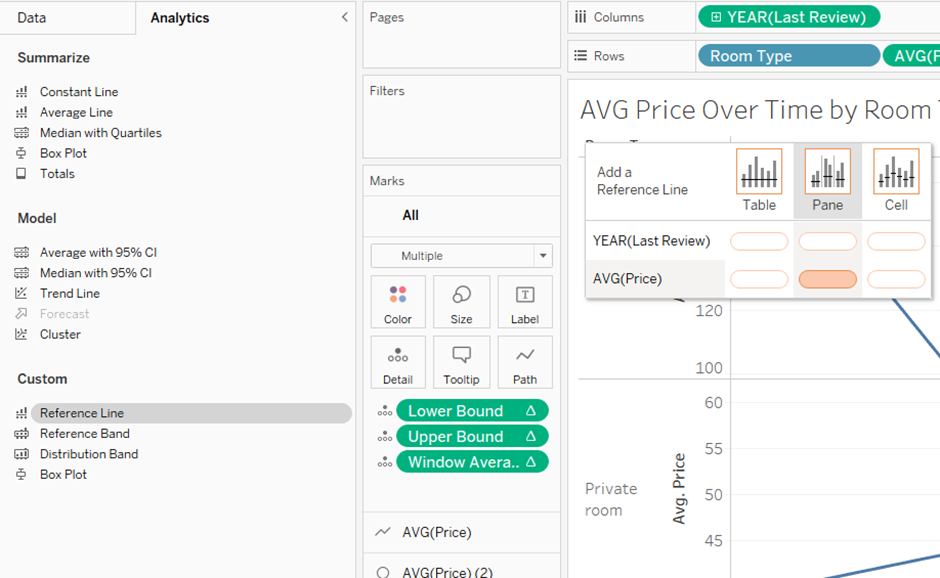Click the Constant Line icon
The image size is (940, 578).
pos(22,92)
